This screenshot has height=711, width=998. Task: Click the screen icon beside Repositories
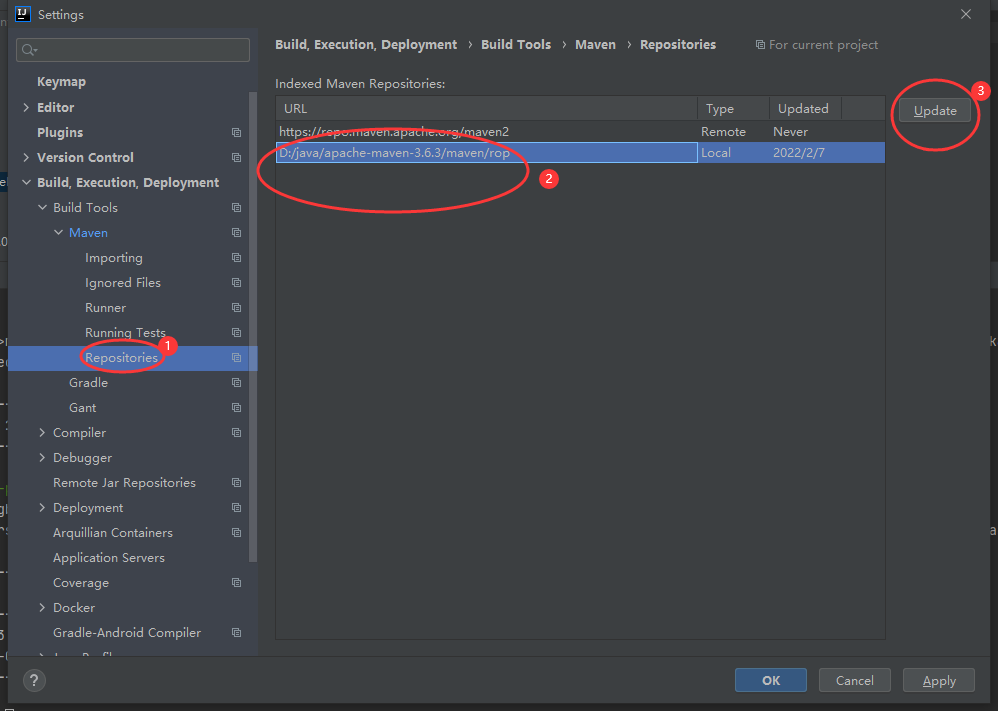click(x=236, y=357)
